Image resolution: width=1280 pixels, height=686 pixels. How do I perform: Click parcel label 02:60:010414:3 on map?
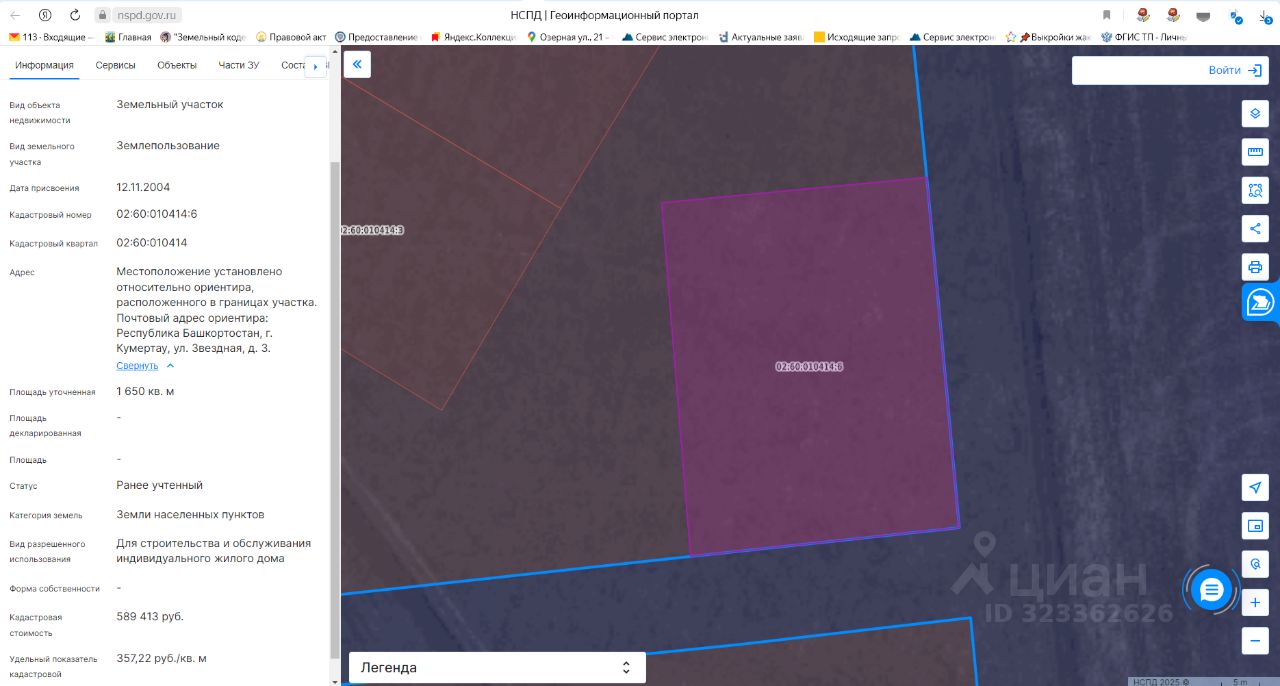point(372,230)
